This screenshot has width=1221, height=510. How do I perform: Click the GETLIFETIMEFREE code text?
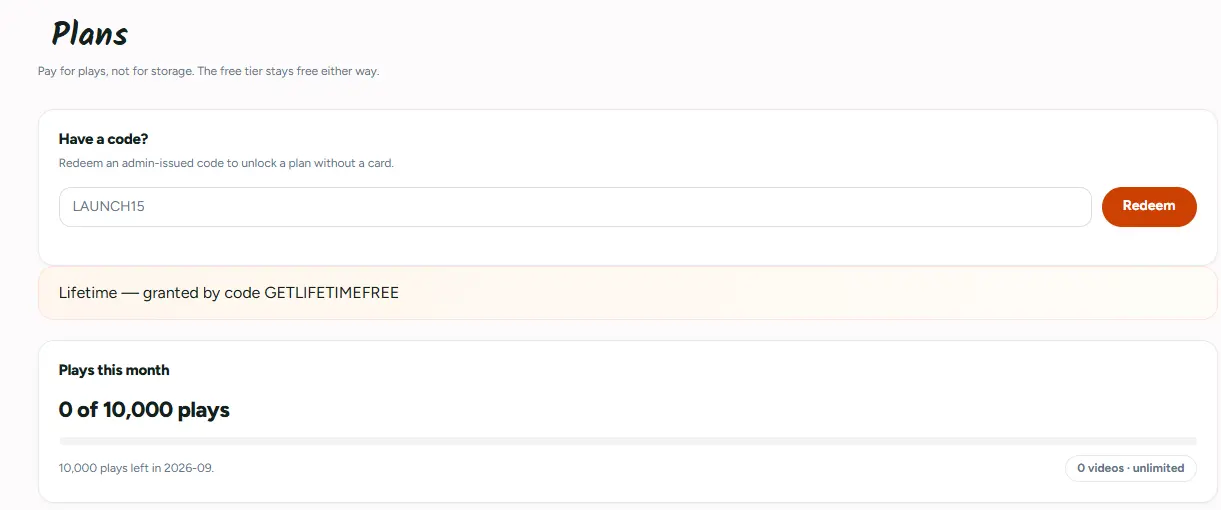(x=331, y=293)
